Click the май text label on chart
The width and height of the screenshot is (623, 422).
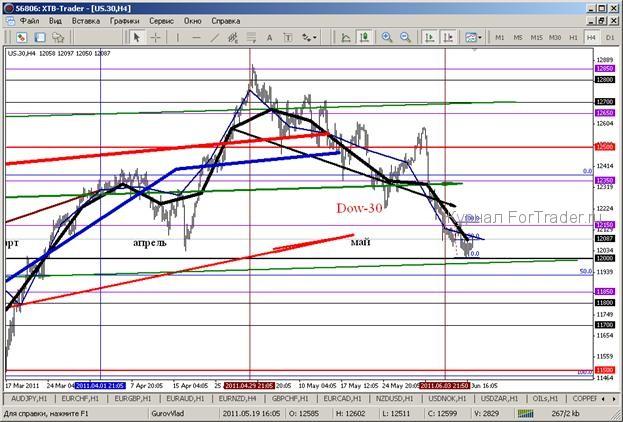[360, 242]
